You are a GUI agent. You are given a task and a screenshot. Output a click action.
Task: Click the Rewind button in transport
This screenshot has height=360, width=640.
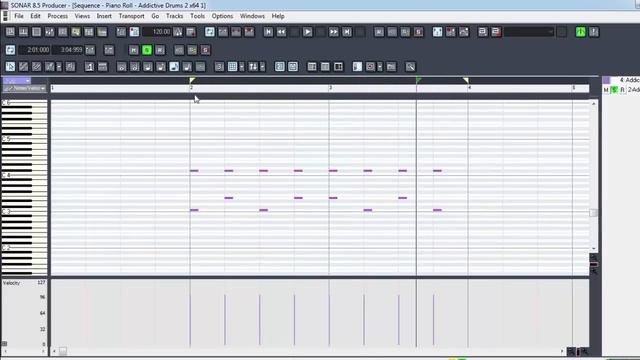click(x=281, y=32)
